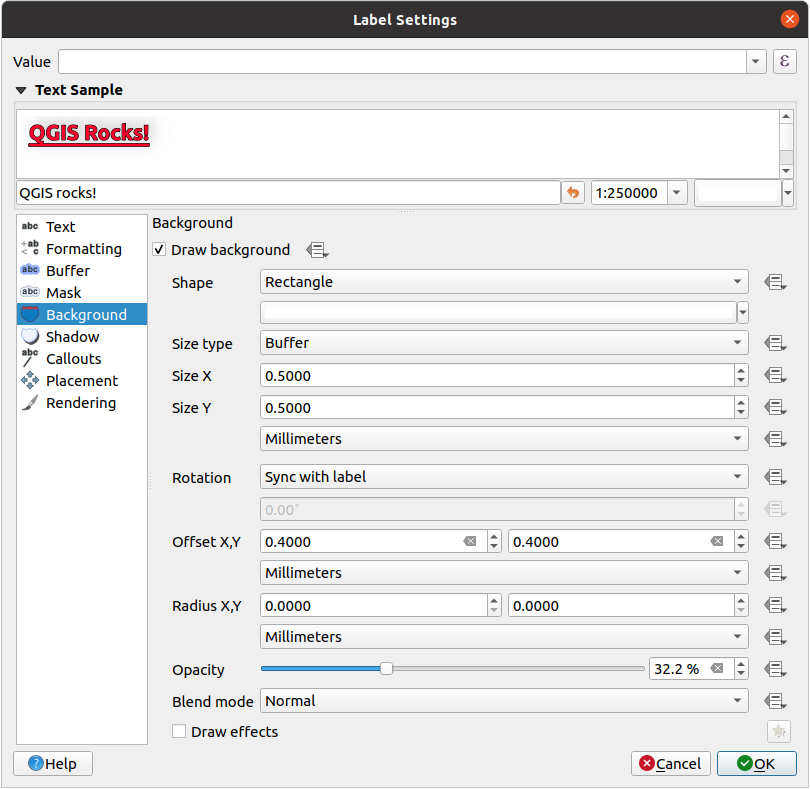Clear the Offset X value
Image resolution: width=810 pixels, height=789 pixels.
point(470,542)
